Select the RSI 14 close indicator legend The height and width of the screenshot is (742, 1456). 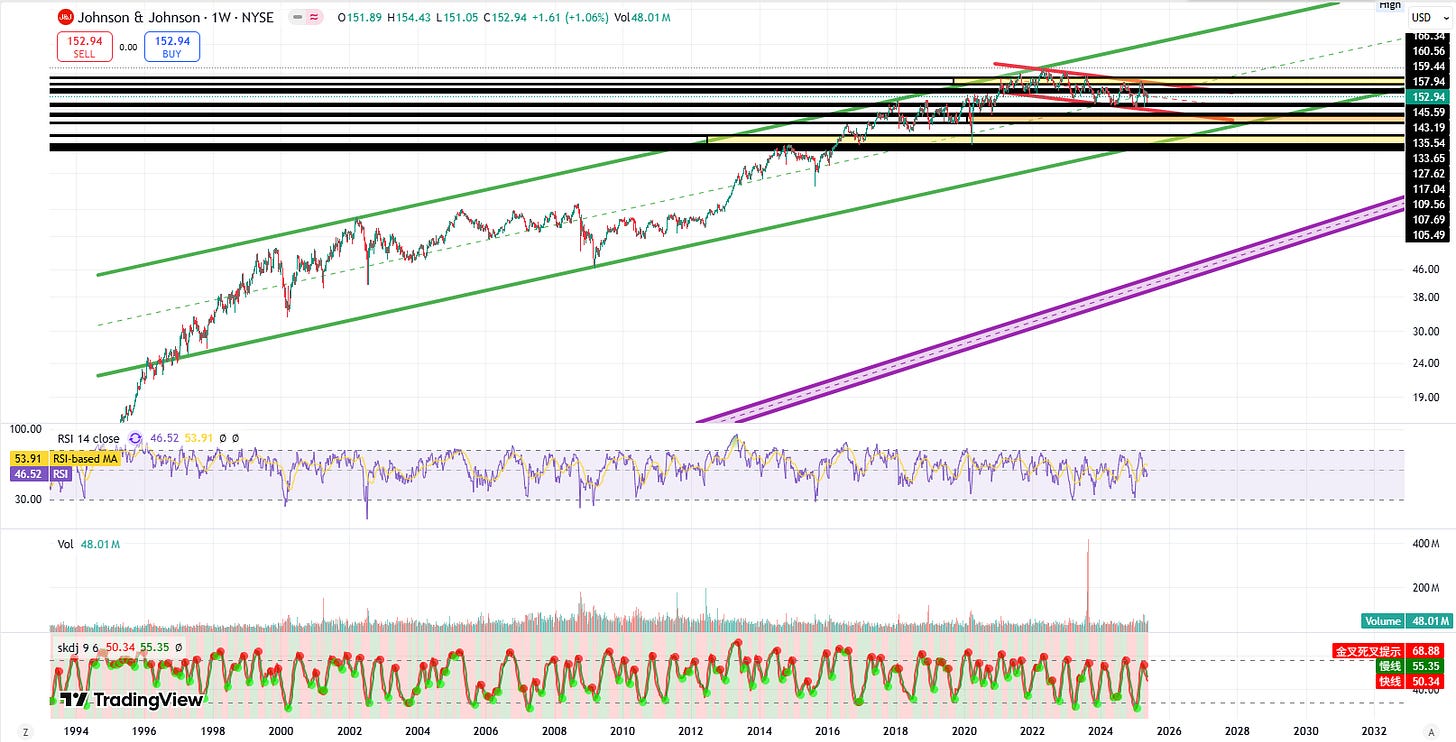(x=88, y=438)
